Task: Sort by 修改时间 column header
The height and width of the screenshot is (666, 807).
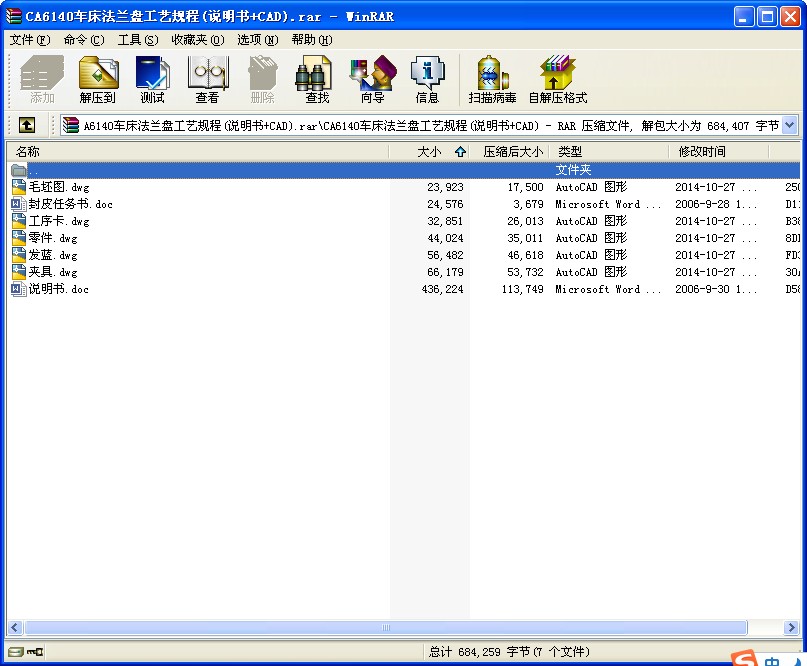Action: pyautogui.click(x=717, y=152)
